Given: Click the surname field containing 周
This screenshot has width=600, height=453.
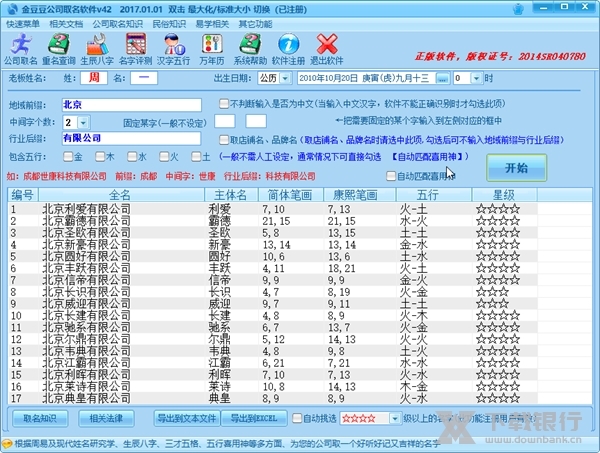Looking at the screenshot, I should [94, 78].
